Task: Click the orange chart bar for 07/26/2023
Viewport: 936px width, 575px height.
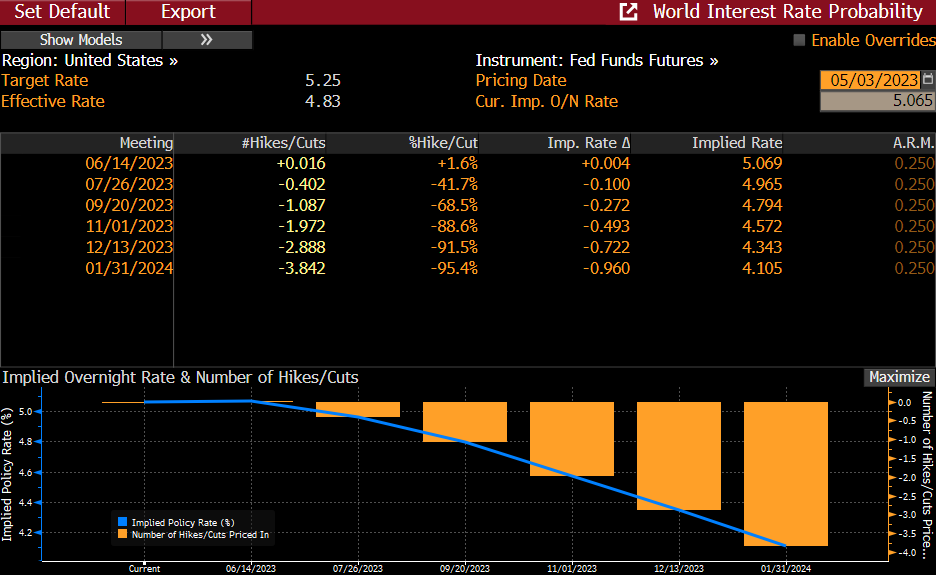Action: coord(358,409)
